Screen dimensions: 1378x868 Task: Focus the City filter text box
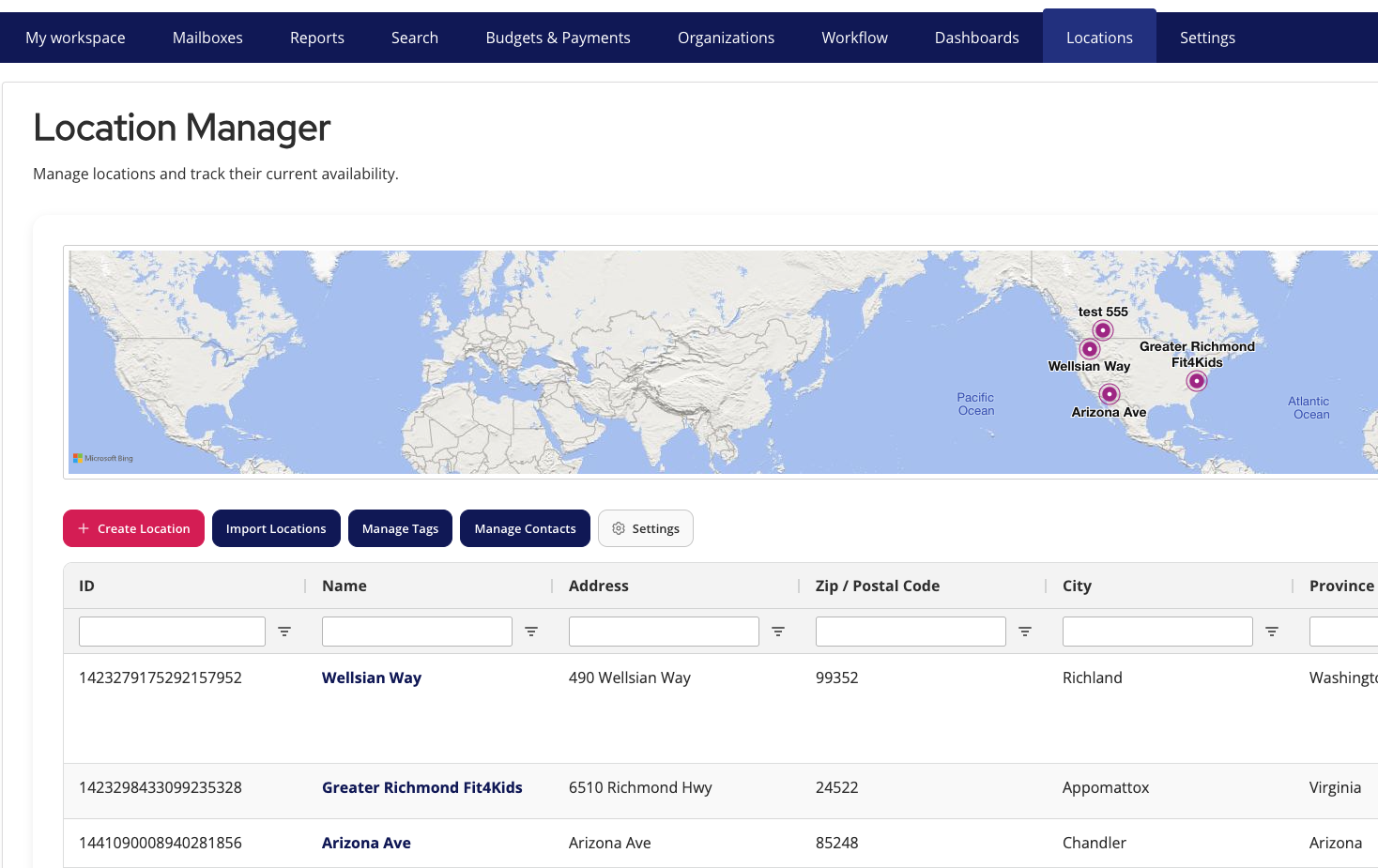point(1158,632)
